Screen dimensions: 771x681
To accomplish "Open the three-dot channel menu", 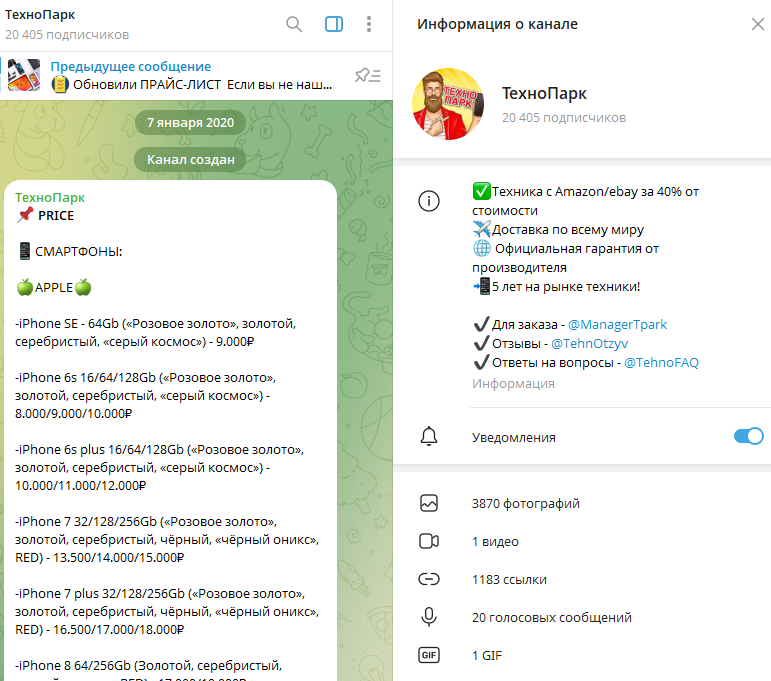I will (369, 24).
